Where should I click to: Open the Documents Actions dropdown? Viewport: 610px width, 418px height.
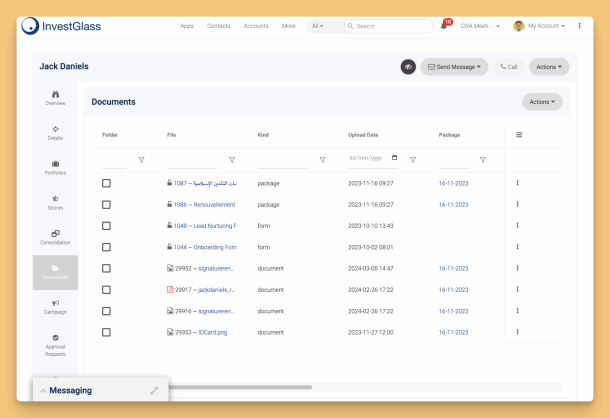pos(542,102)
